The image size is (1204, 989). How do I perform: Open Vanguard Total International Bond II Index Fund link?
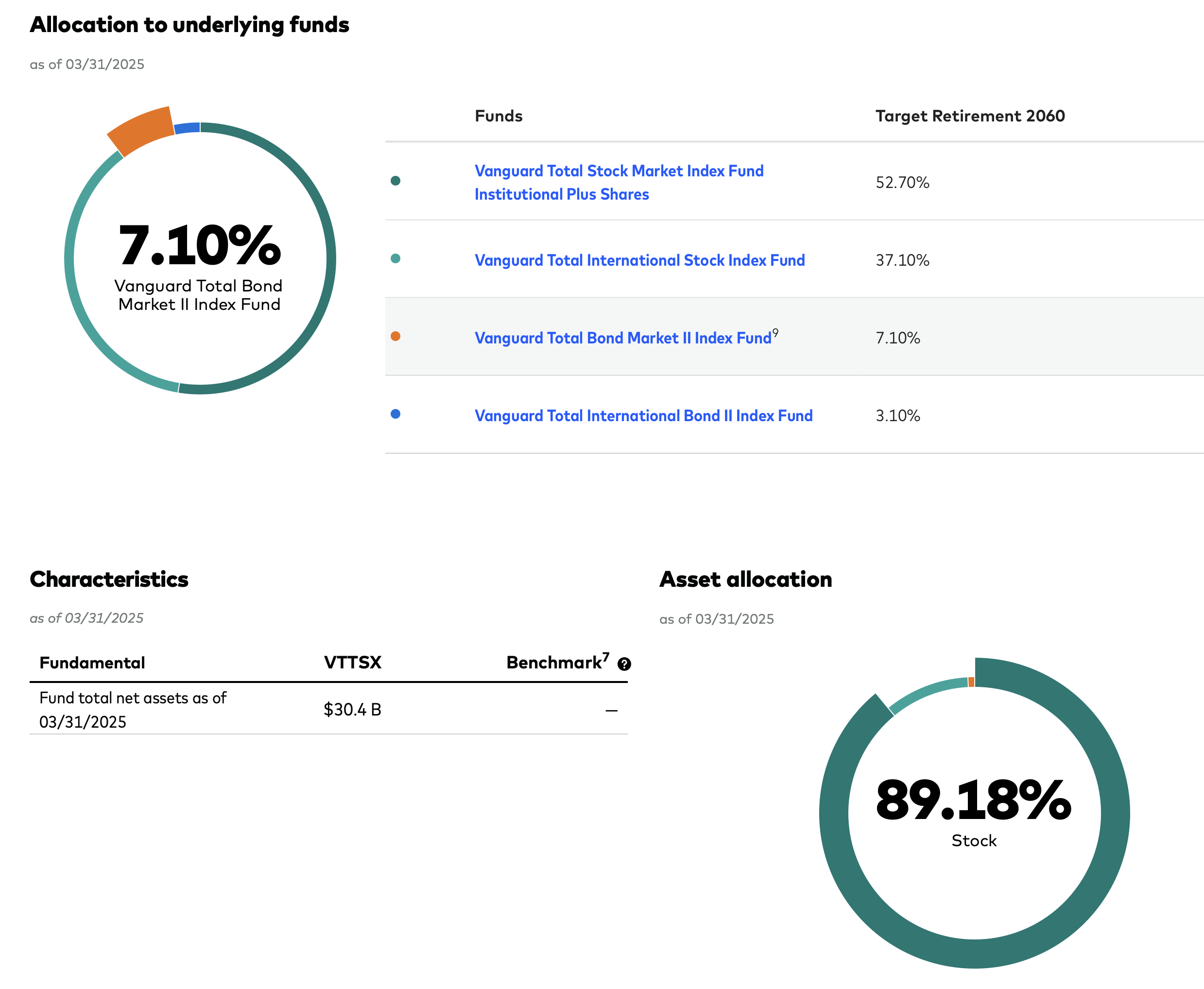tap(643, 416)
